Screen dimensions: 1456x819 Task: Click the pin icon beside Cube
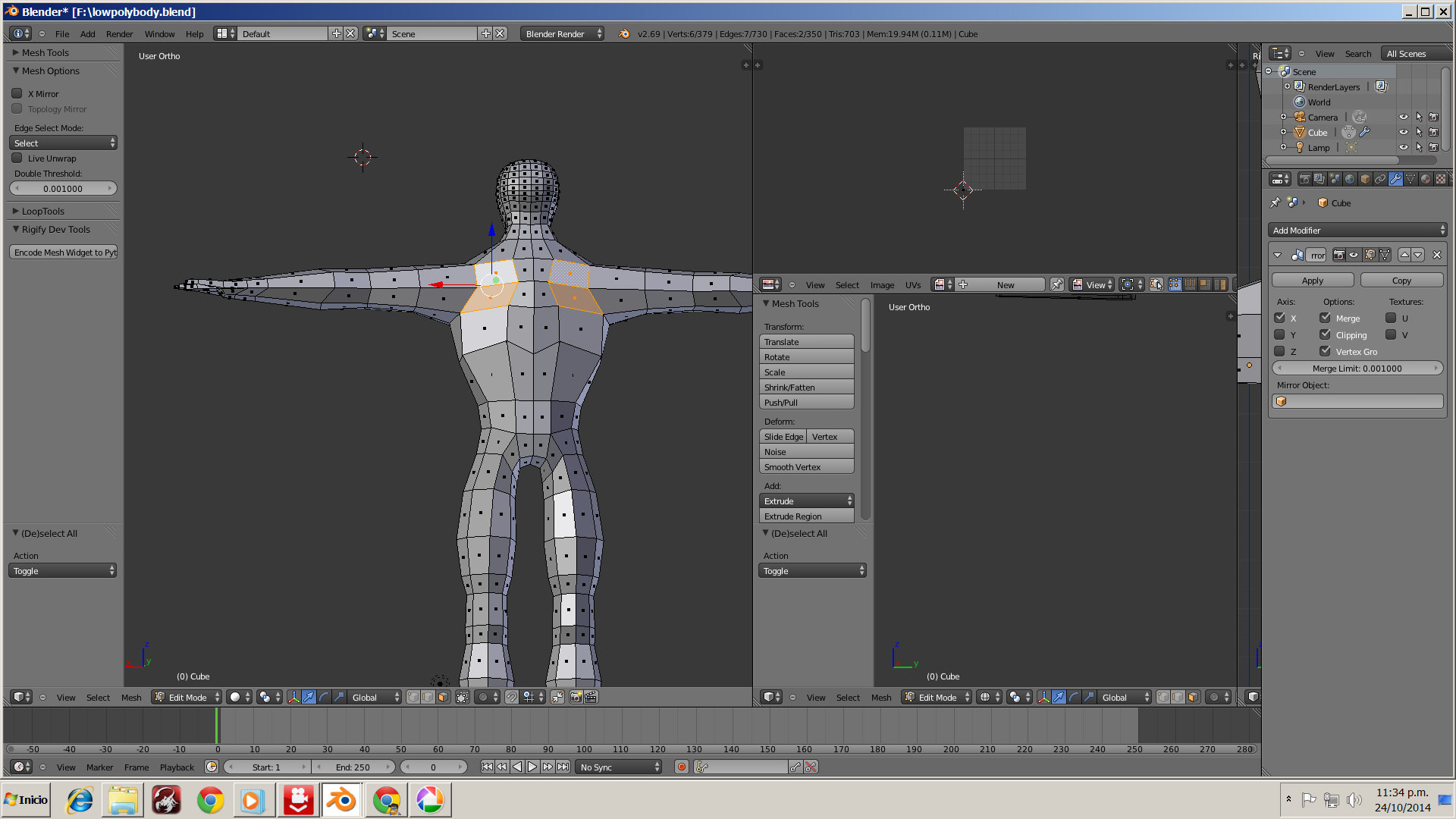(x=1275, y=202)
